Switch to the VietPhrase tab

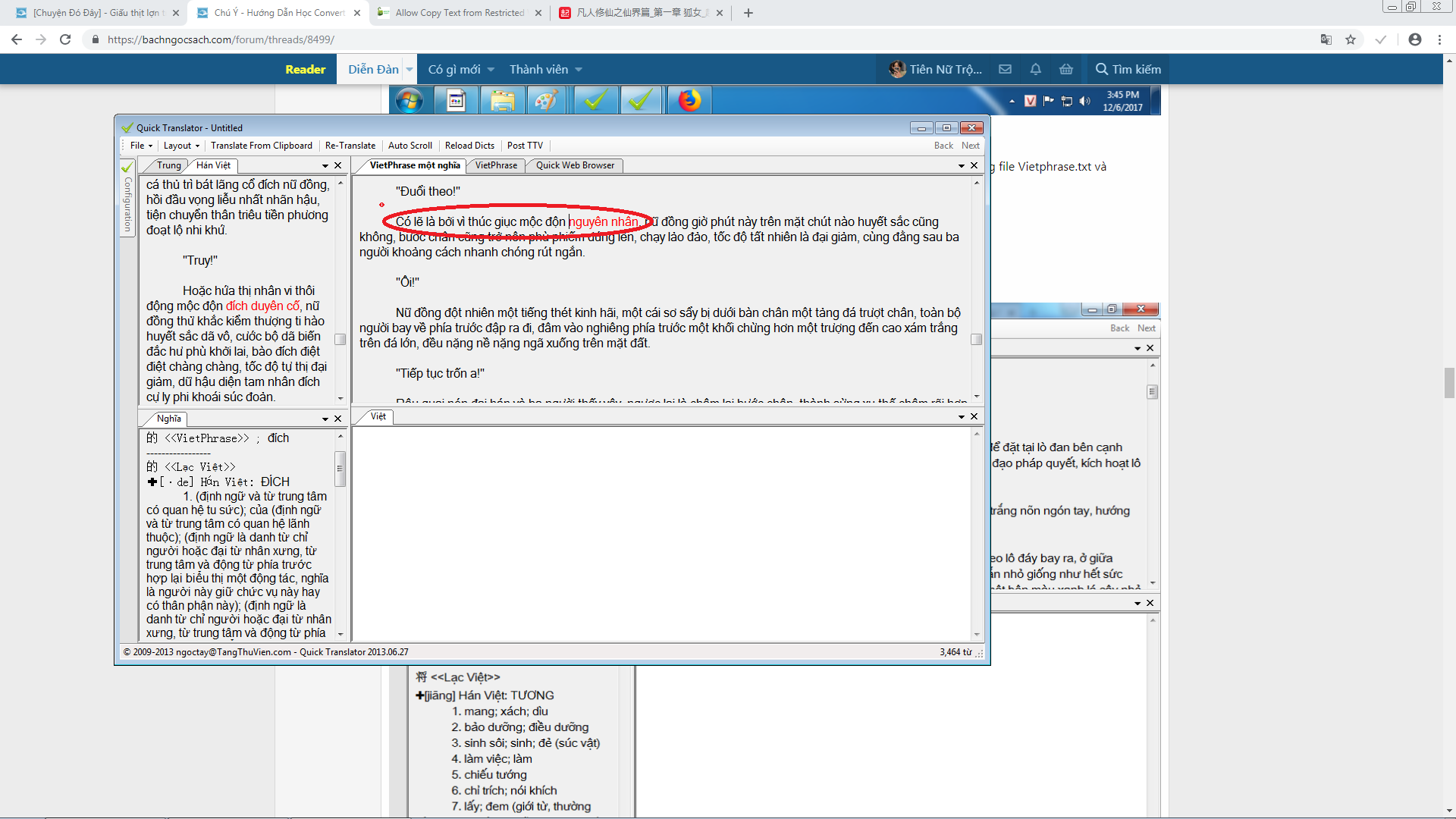[496, 165]
